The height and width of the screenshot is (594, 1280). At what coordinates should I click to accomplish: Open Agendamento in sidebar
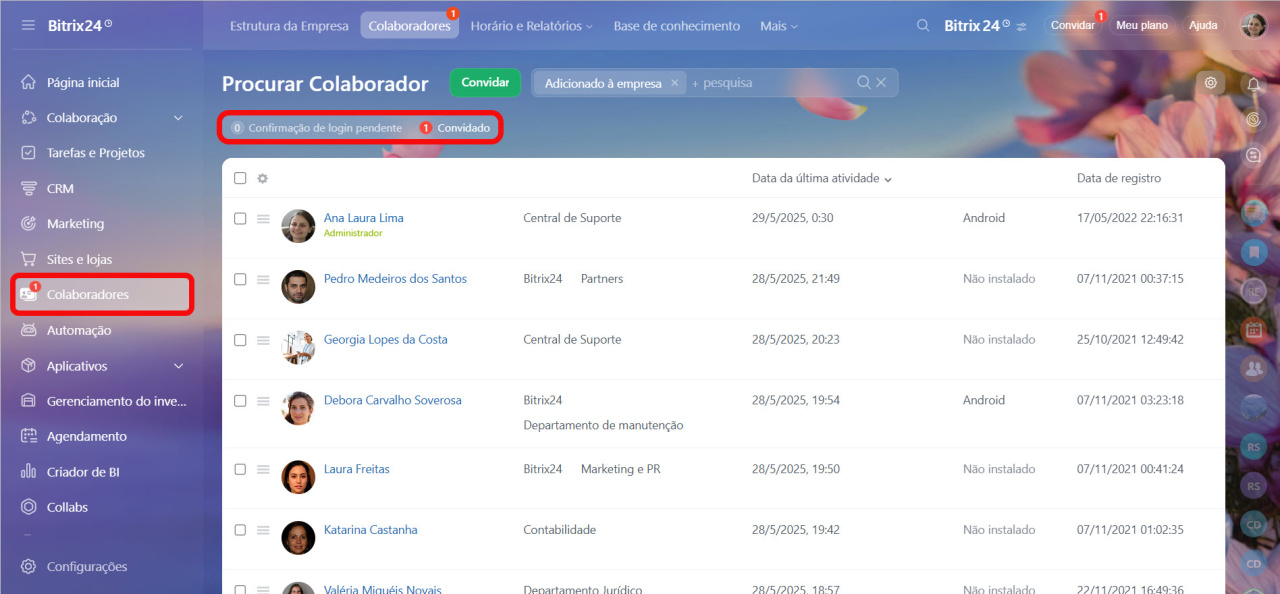click(x=87, y=436)
